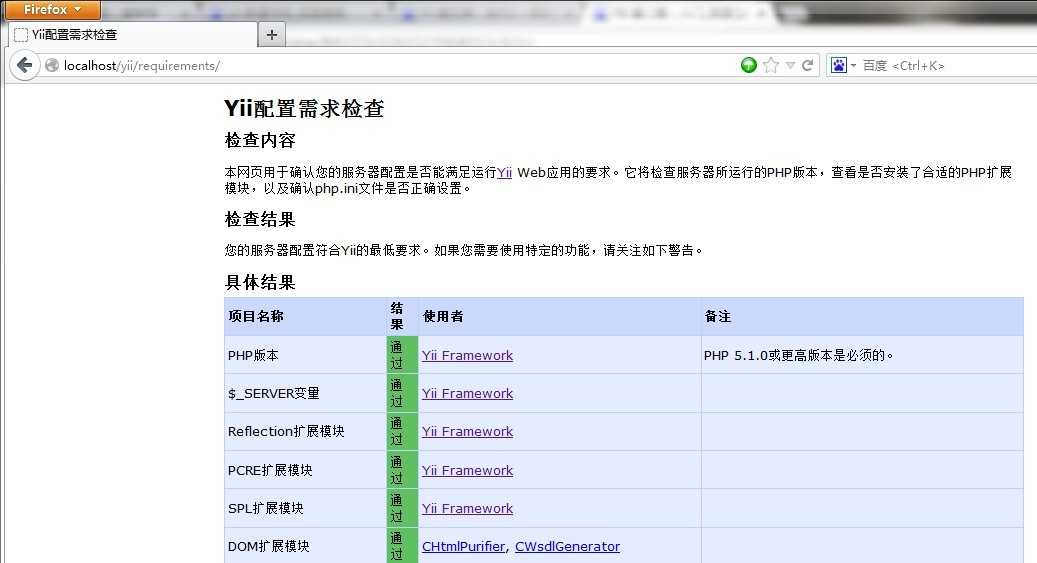Open Yii Framework link in Reflection扩展模块 row
This screenshot has height=563, width=1037.
click(x=468, y=431)
